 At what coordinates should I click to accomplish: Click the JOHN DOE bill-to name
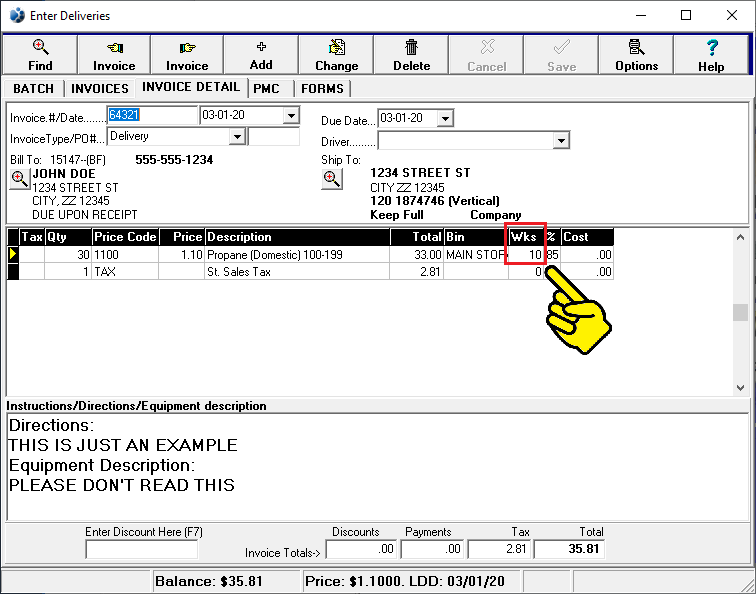[64, 174]
